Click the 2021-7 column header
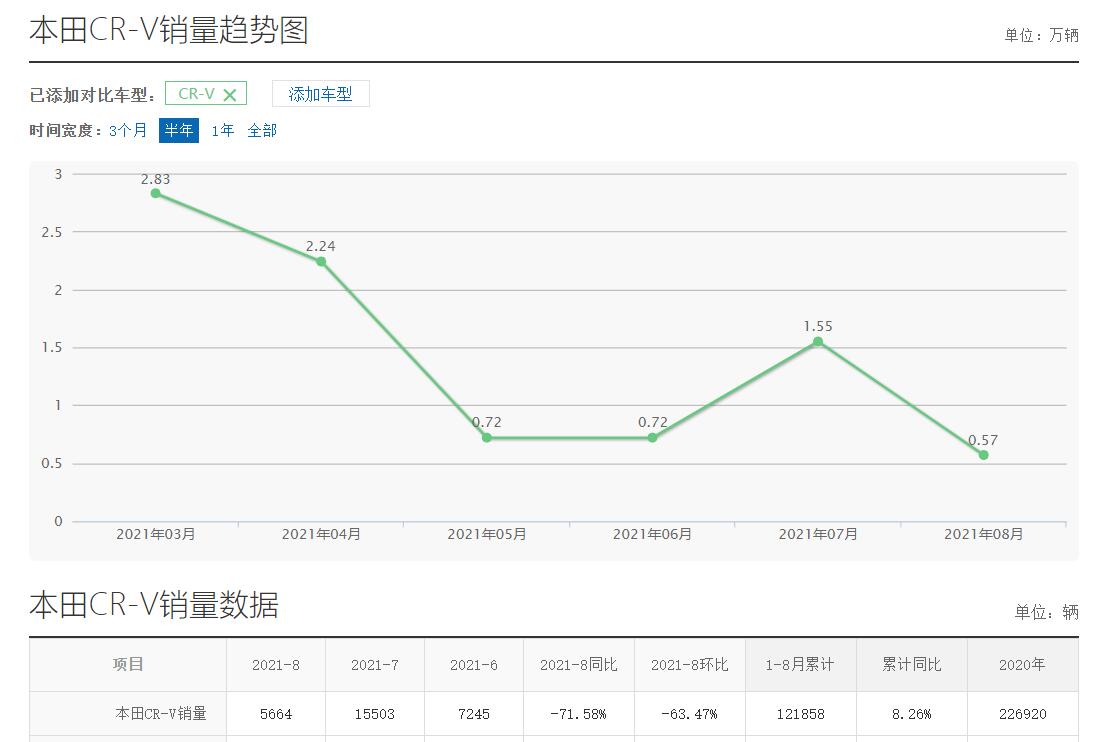This screenshot has width=1094, height=742. (375, 665)
